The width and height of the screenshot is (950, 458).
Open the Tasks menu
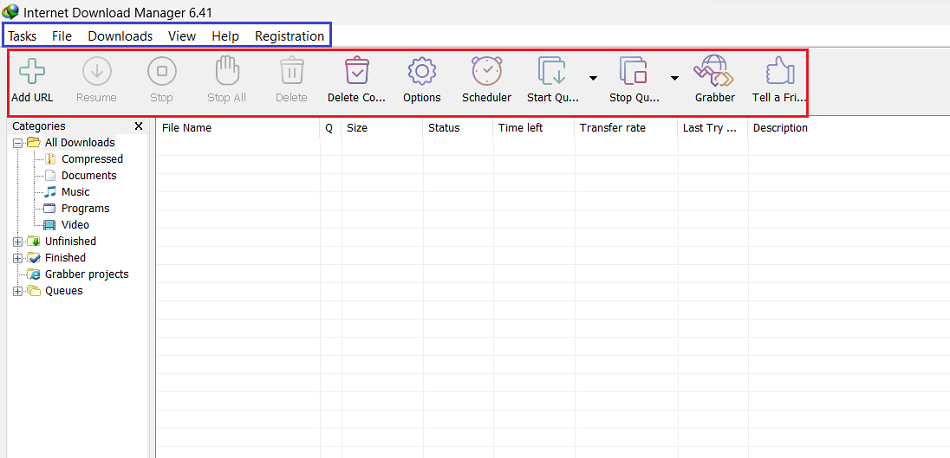[22, 36]
